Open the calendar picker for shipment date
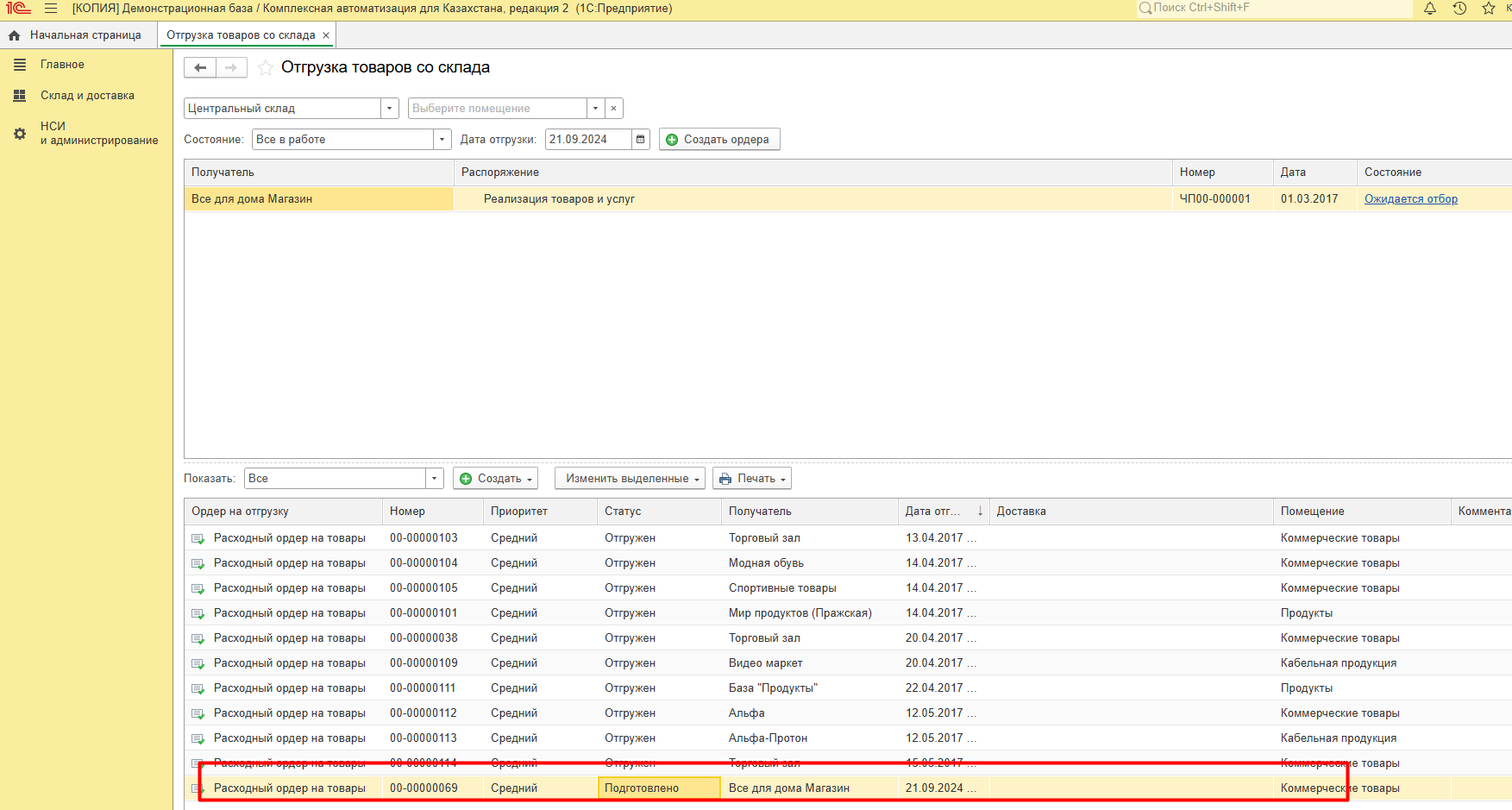This screenshot has width=1512, height=810. click(x=640, y=140)
